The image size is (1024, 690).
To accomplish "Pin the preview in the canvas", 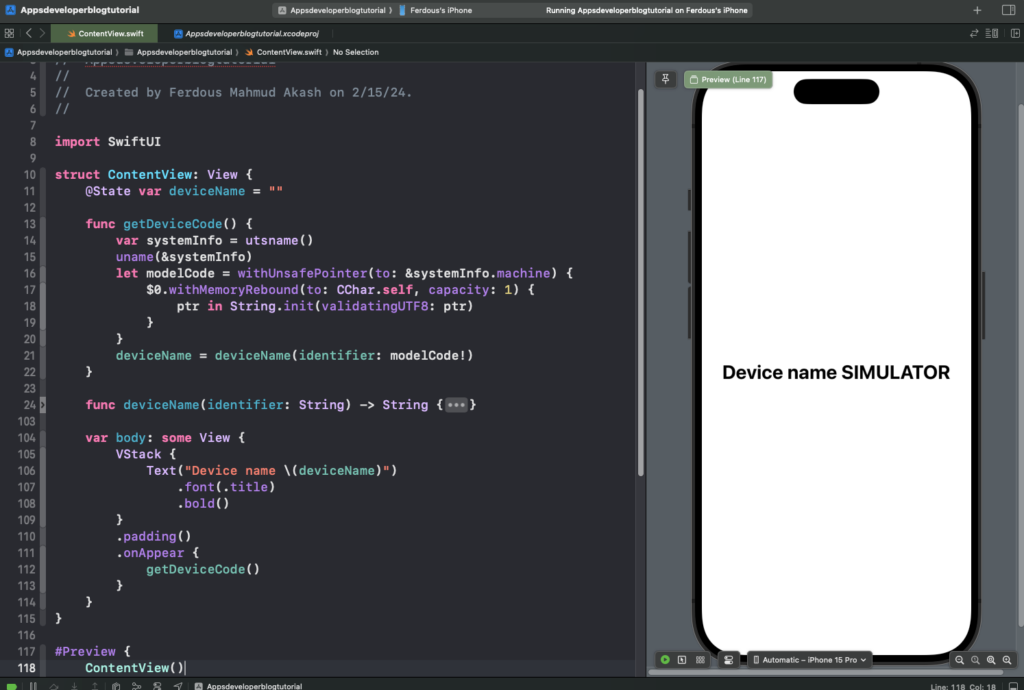I will pyautogui.click(x=665, y=79).
